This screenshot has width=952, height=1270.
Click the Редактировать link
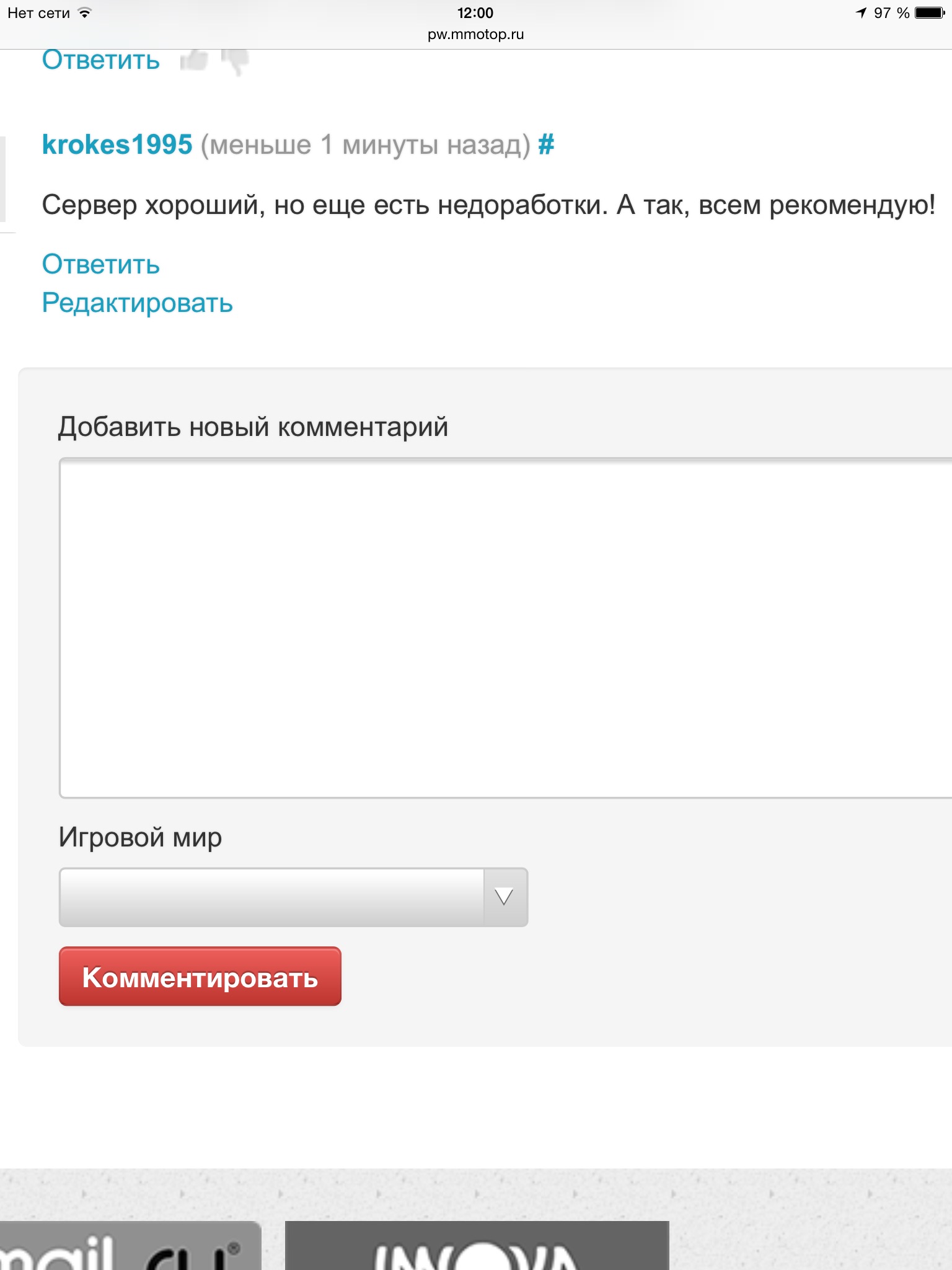[x=137, y=303]
